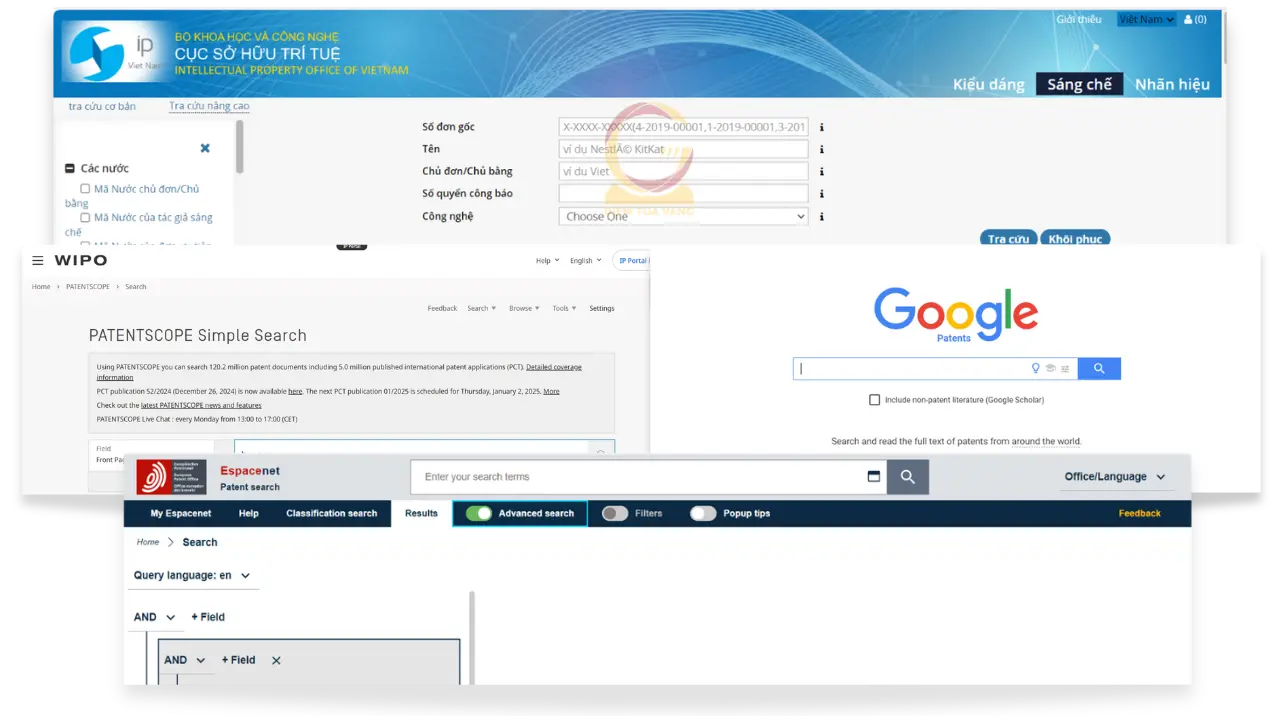
Task: Toggle Espacenet Filters switch
Action: [x=615, y=513]
